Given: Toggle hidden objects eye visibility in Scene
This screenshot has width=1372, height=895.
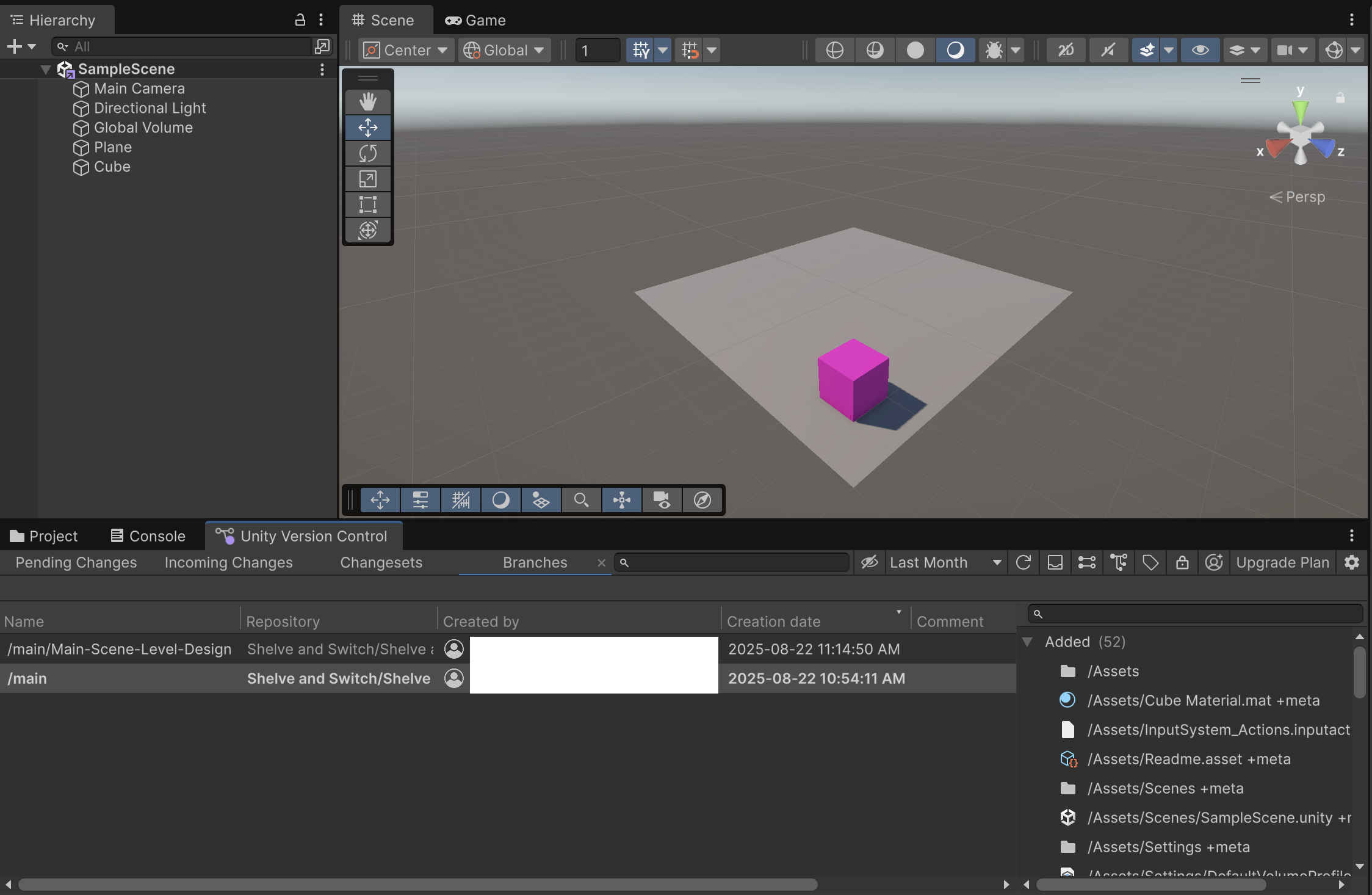Looking at the screenshot, I should point(1200,50).
